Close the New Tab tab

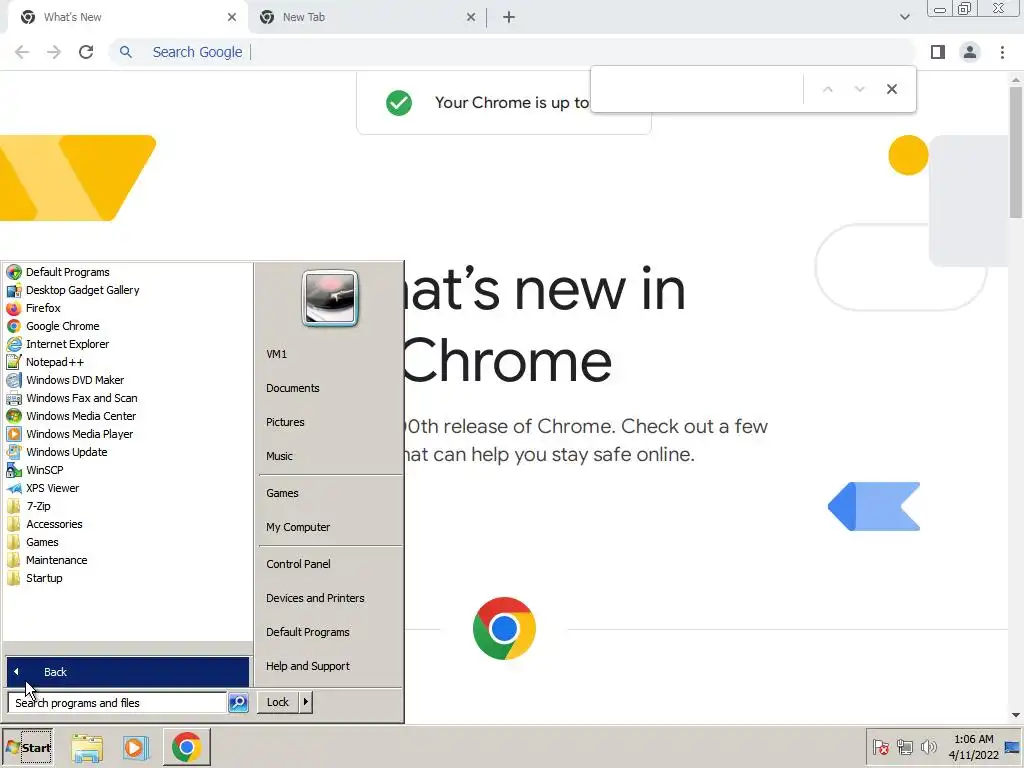[471, 17]
